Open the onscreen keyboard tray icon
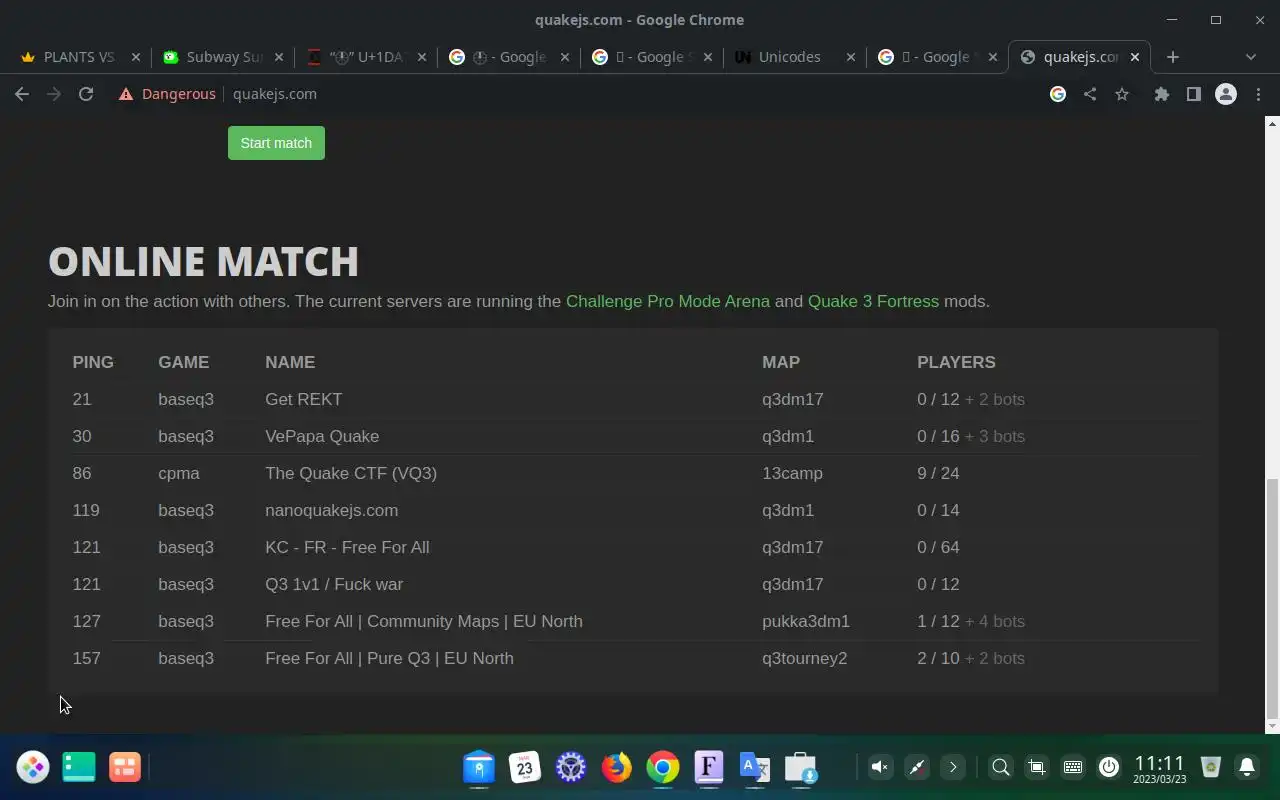The image size is (1280, 800). click(1073, 767)
